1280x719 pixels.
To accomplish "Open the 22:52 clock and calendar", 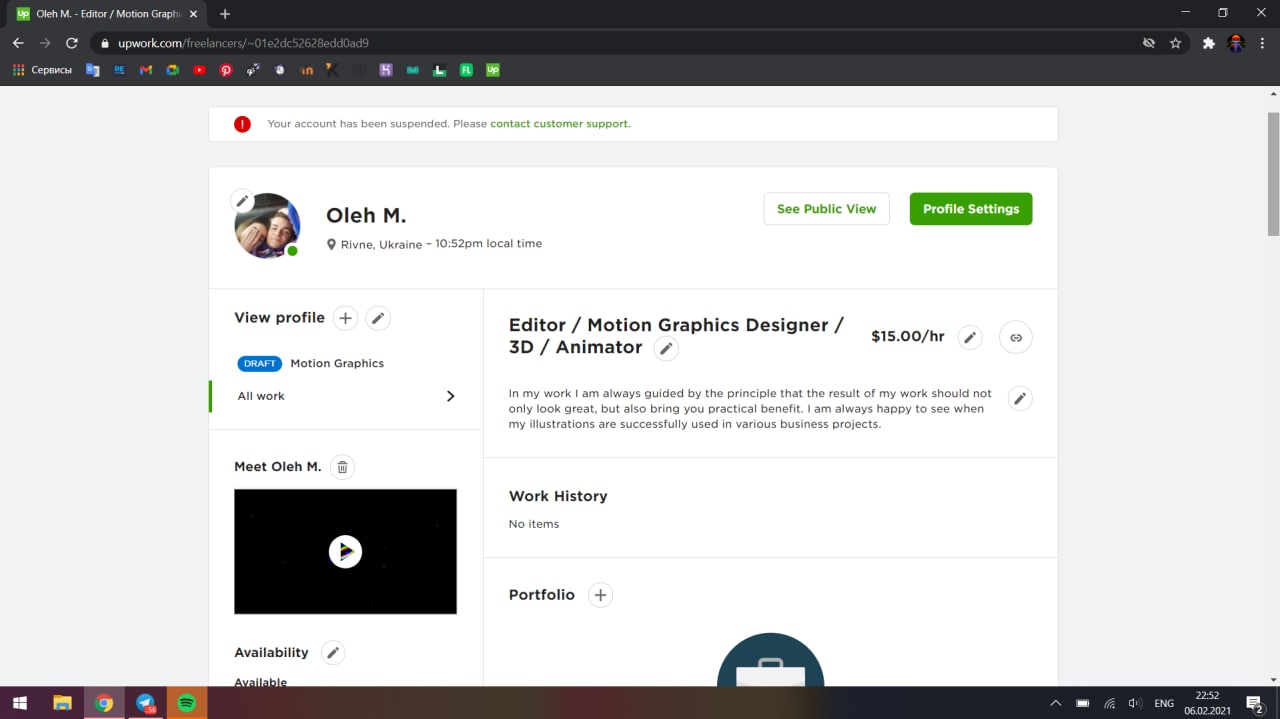I will point(1207,703).
